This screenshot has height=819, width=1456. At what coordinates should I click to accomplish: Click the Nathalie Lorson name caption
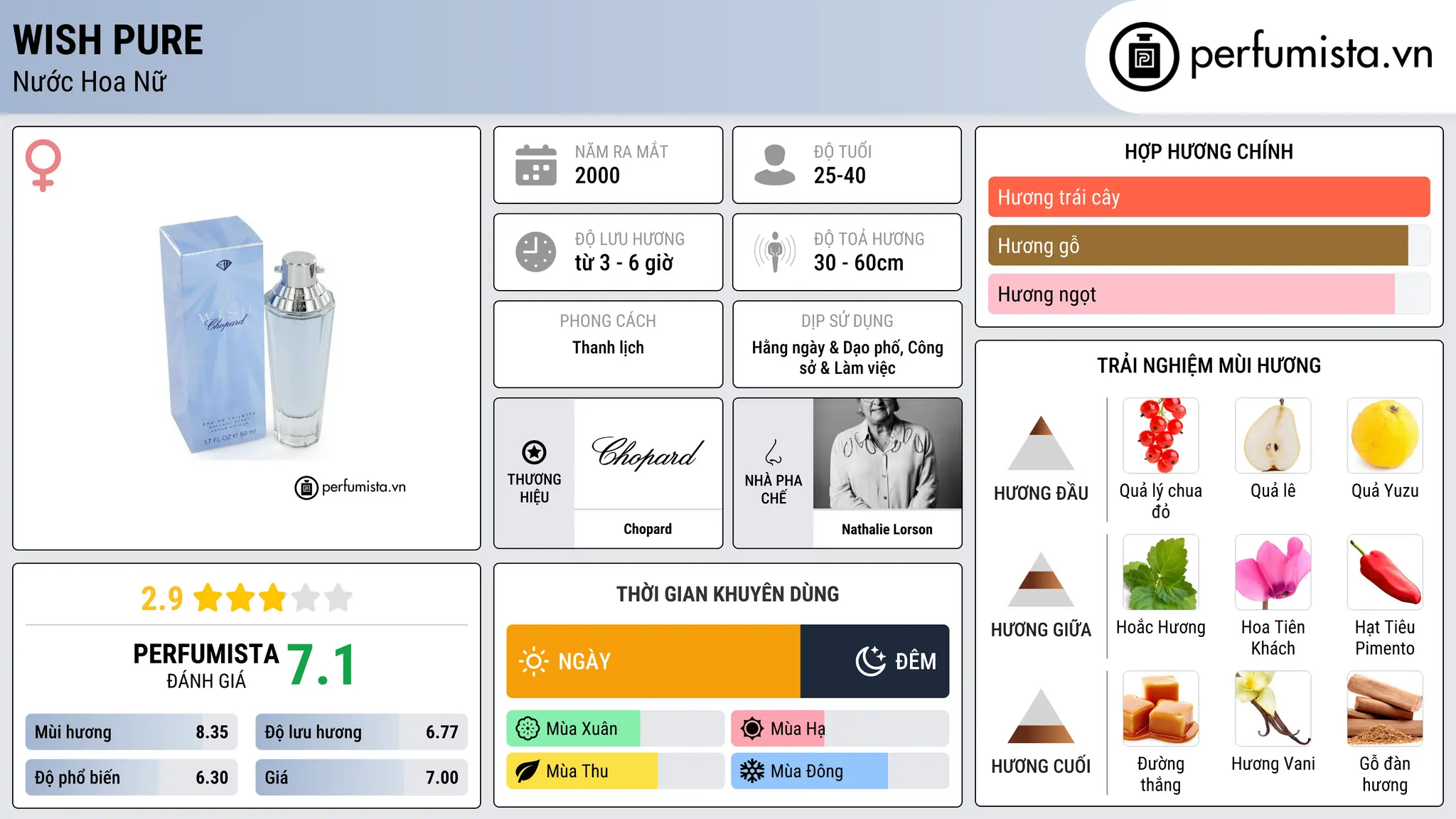(887, 529)
